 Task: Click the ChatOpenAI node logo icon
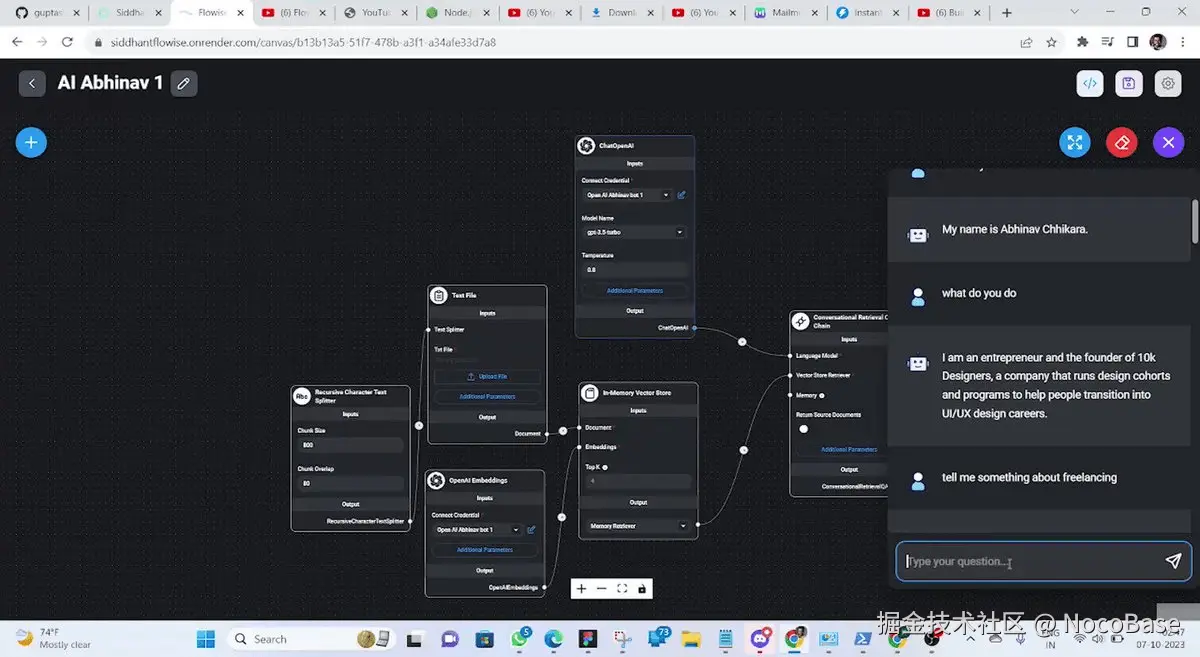point(586,146)
